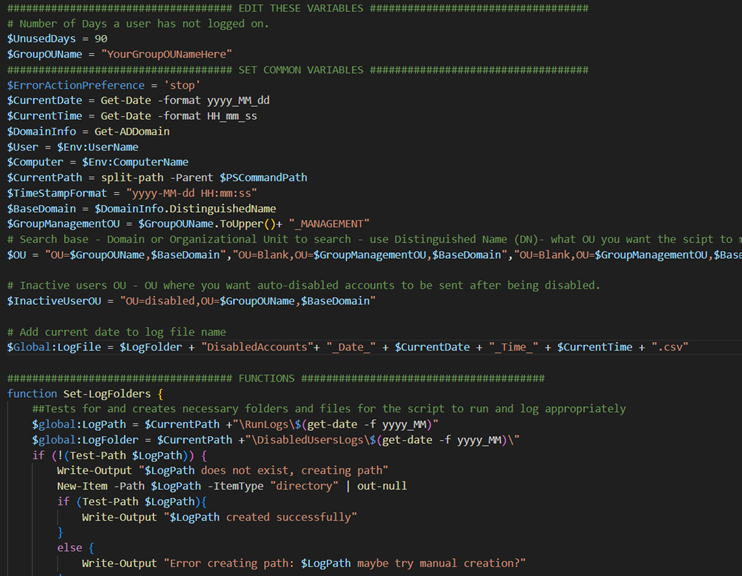Click HH_mm_ss format text
This screenshot has height=576, width=742.
click(x=232, y=116)
